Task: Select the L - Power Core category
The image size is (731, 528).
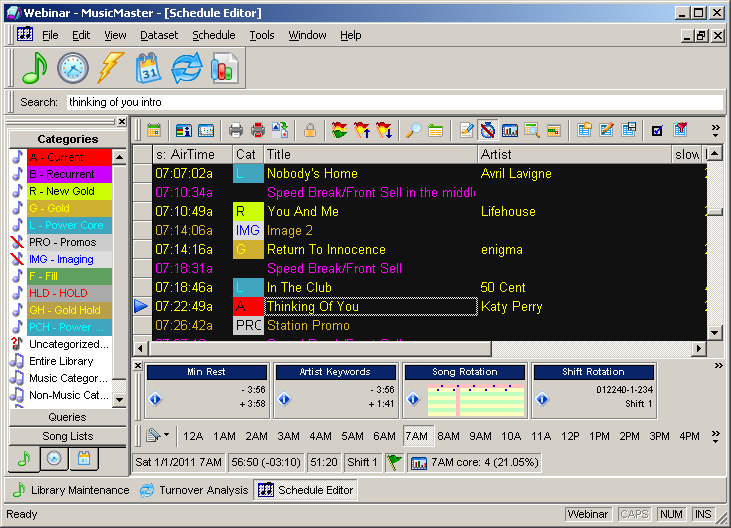Action: pos(69,225)
